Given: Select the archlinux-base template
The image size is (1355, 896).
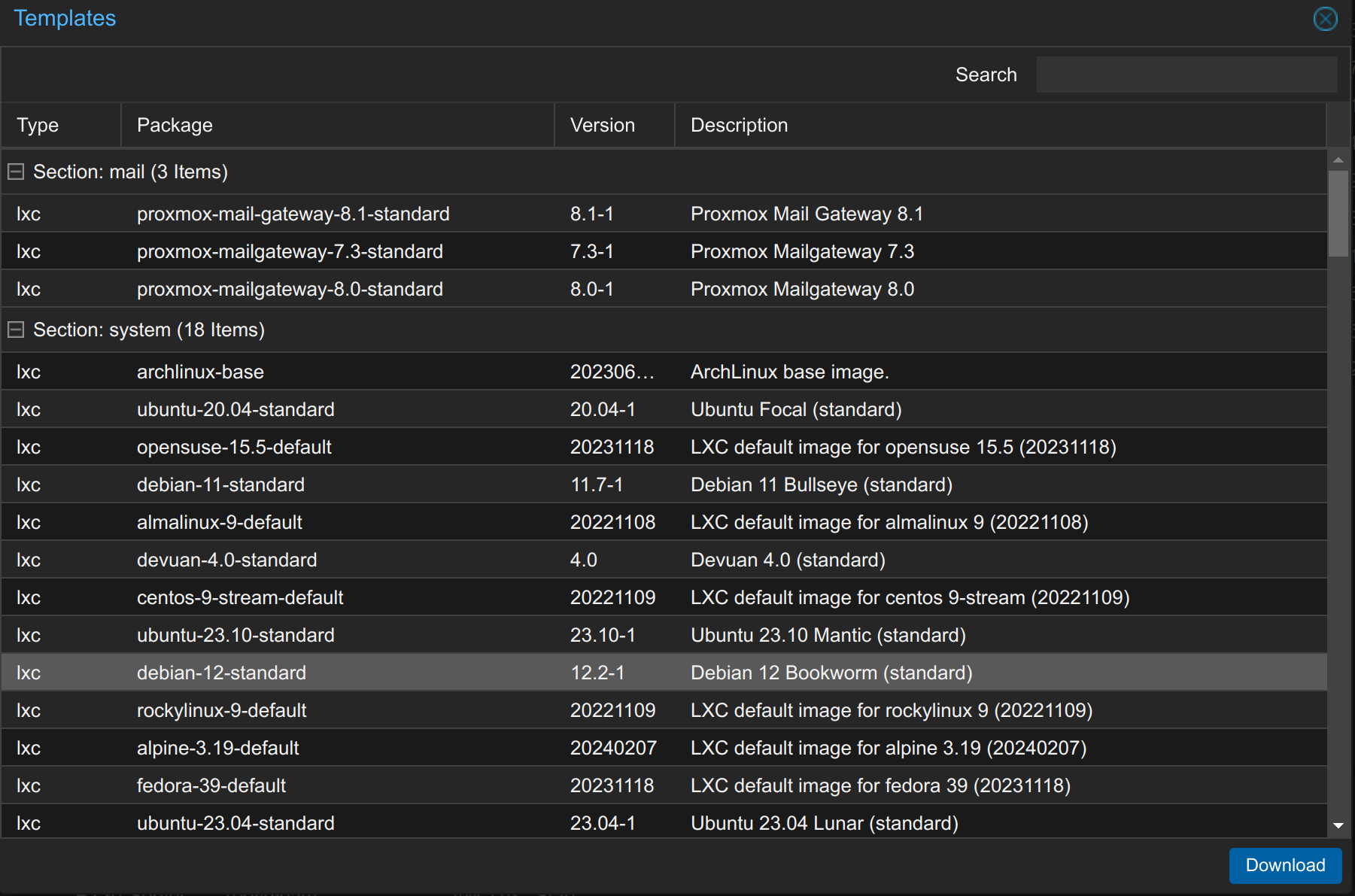Looking at the screenshot, I should (x=664, y=372).
